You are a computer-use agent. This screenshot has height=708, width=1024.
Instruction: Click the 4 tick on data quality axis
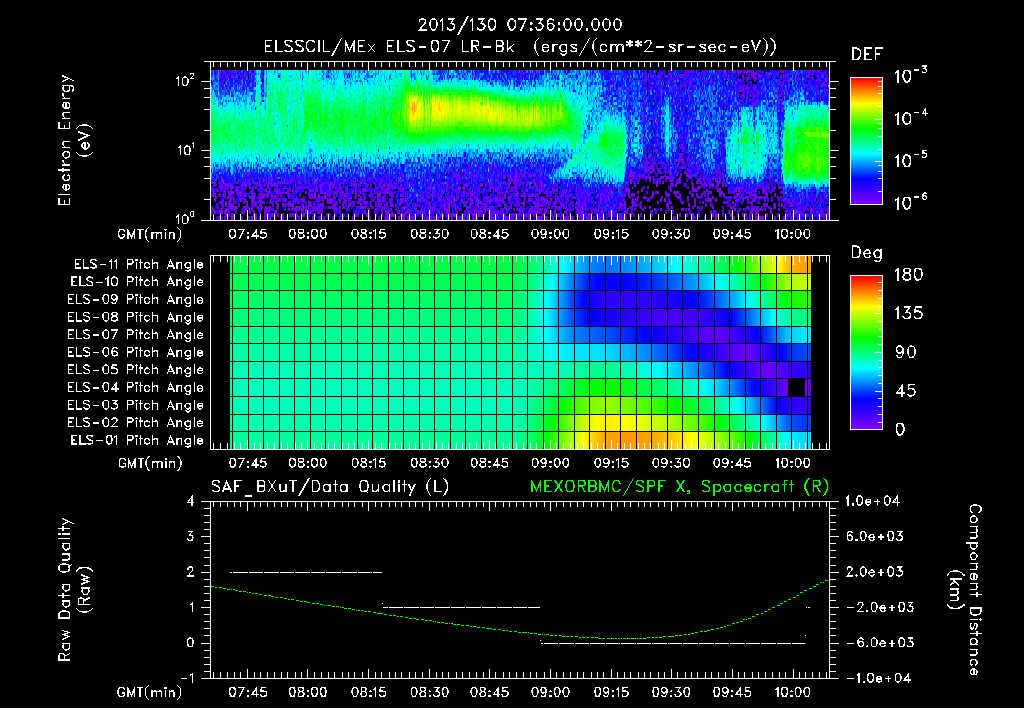191,501
